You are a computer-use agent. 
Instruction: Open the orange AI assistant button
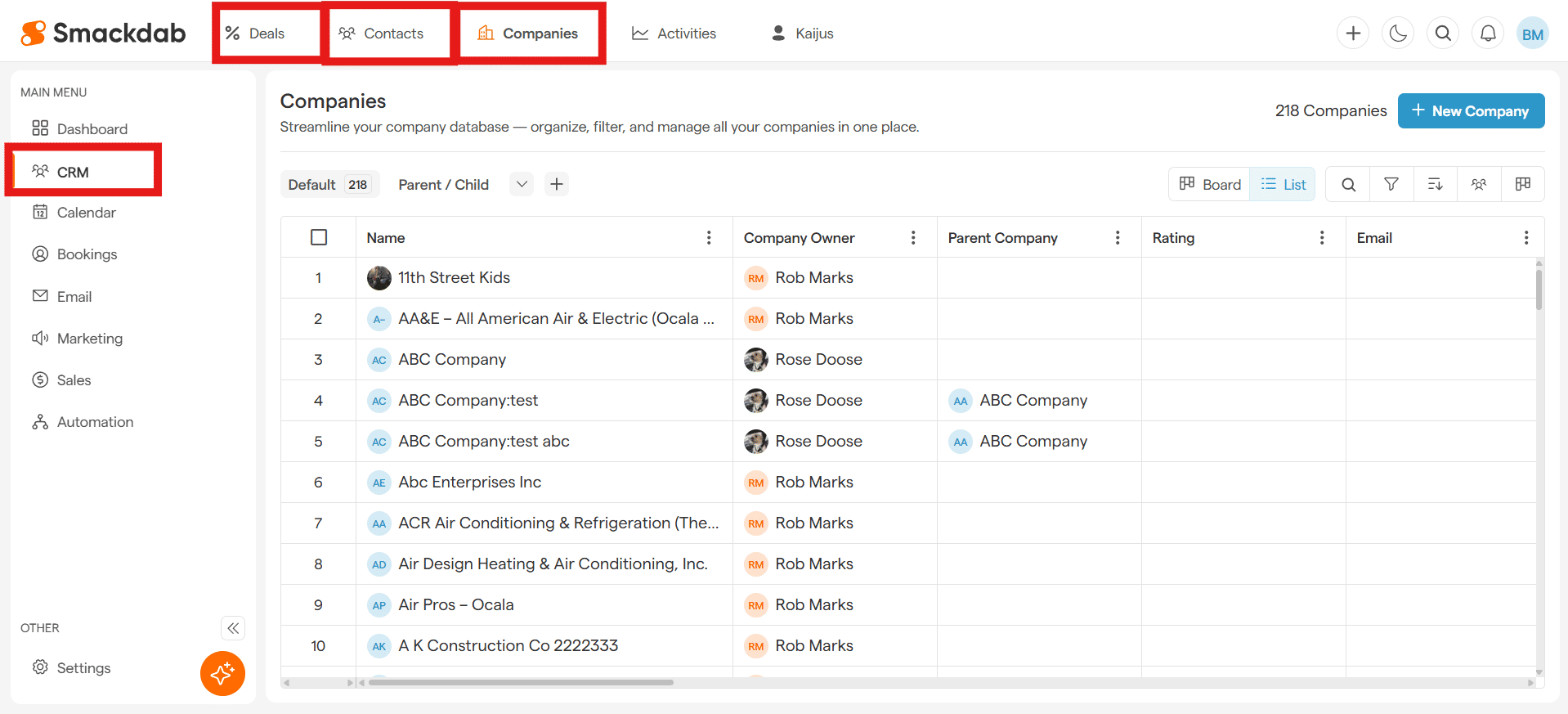(222, 673)
